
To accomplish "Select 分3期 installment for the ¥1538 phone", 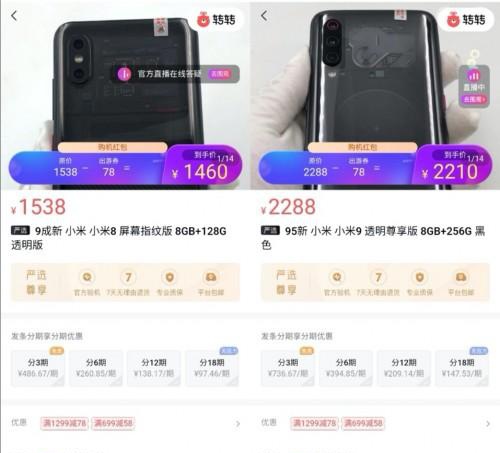I will point(38,368).
